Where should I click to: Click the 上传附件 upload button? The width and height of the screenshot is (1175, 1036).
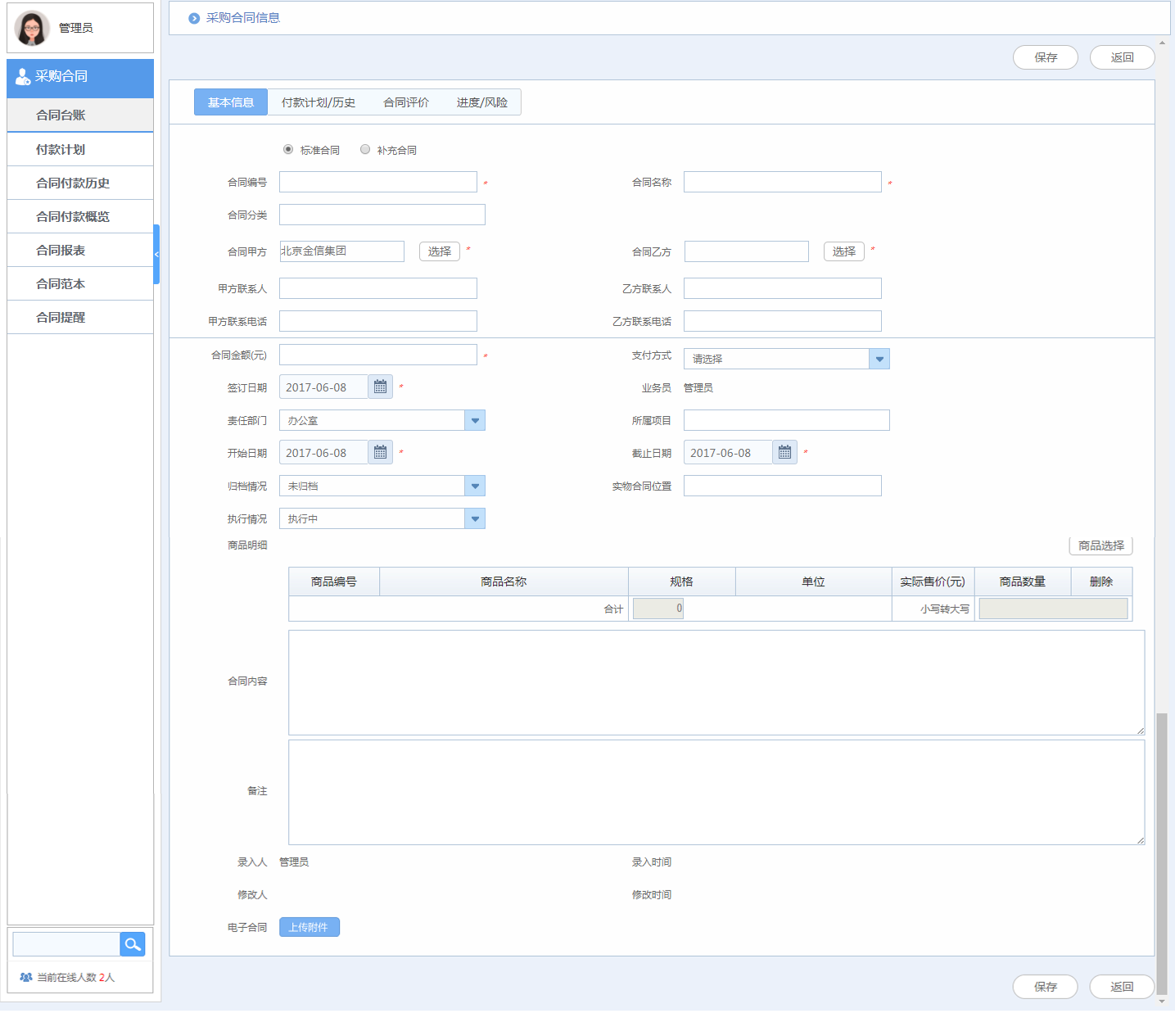pos(309,927)
